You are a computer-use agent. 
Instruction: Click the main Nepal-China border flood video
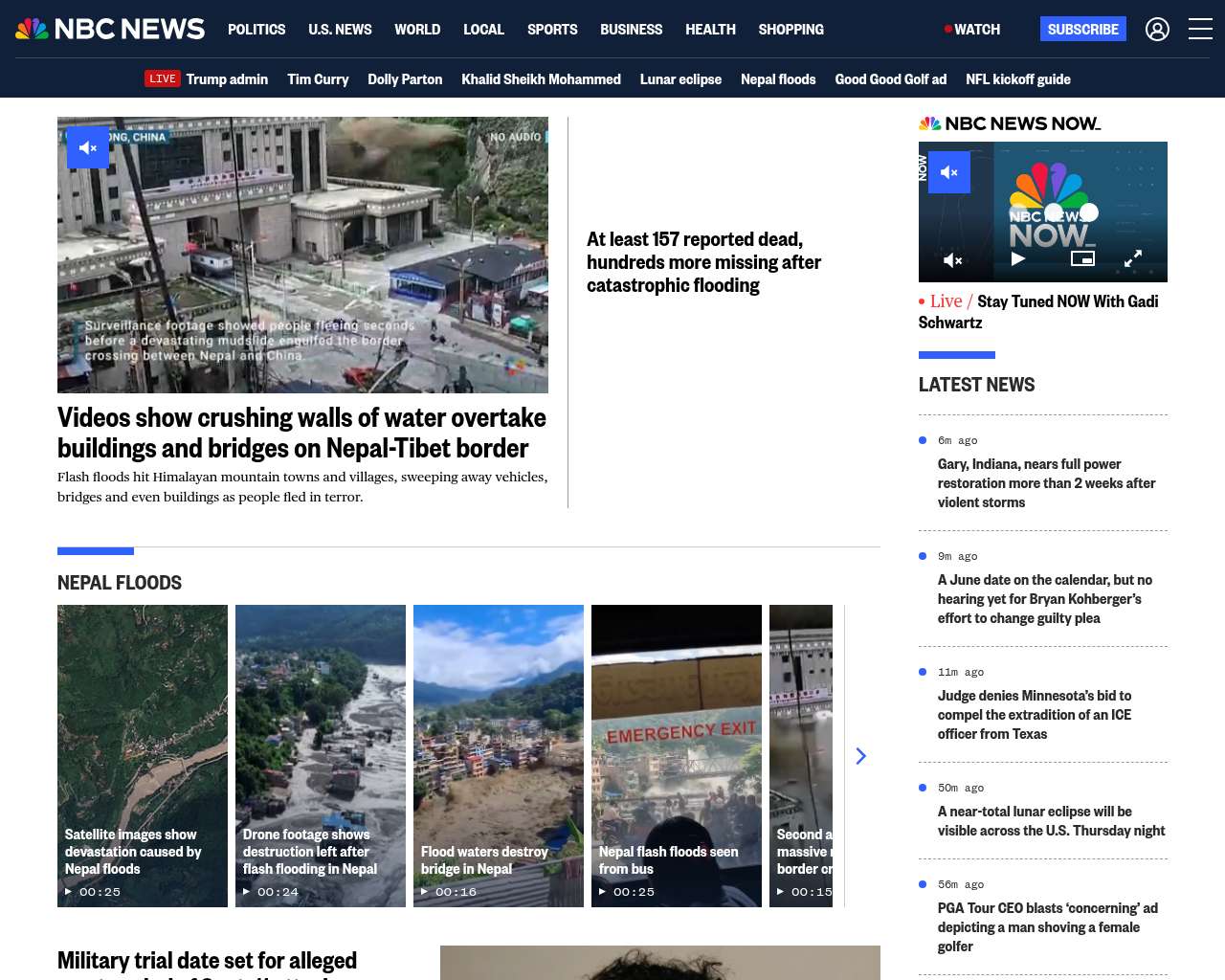pyautogui.click(x=302, y=255)
